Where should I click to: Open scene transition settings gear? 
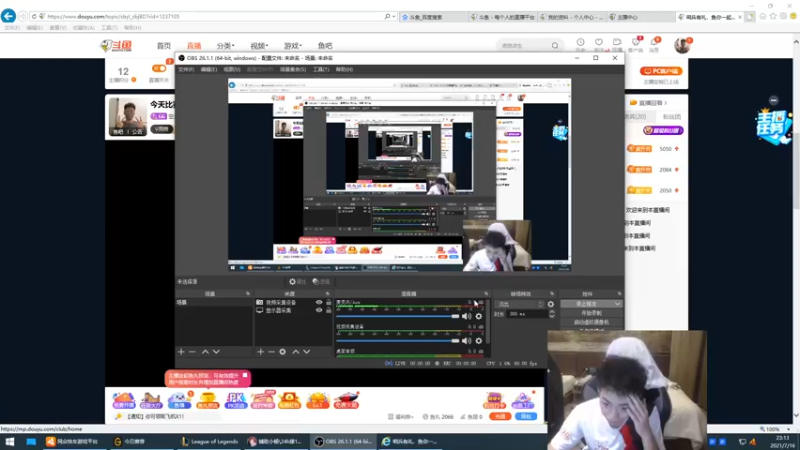(551, 304)
